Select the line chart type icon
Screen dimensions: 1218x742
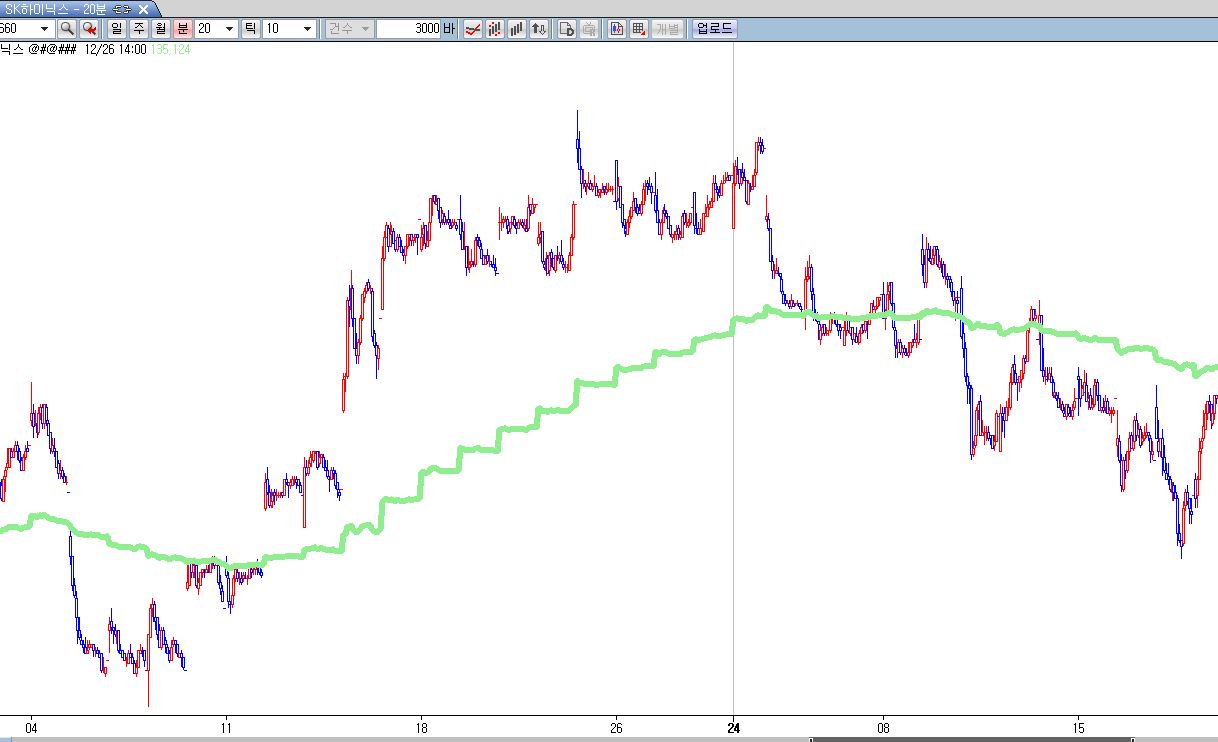[471, 29]
